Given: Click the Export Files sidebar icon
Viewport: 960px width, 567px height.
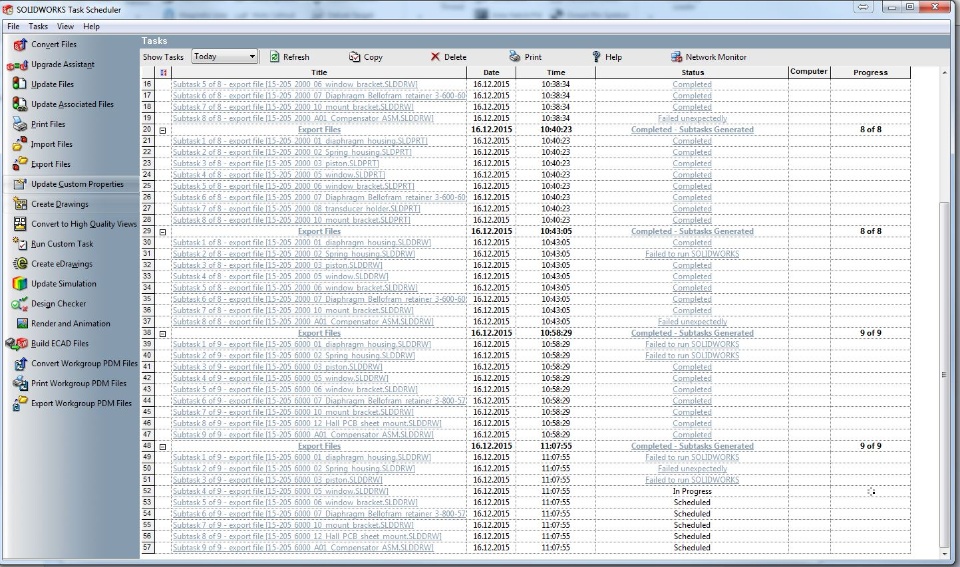Looking at the screenshot, I should coord(20,164).
